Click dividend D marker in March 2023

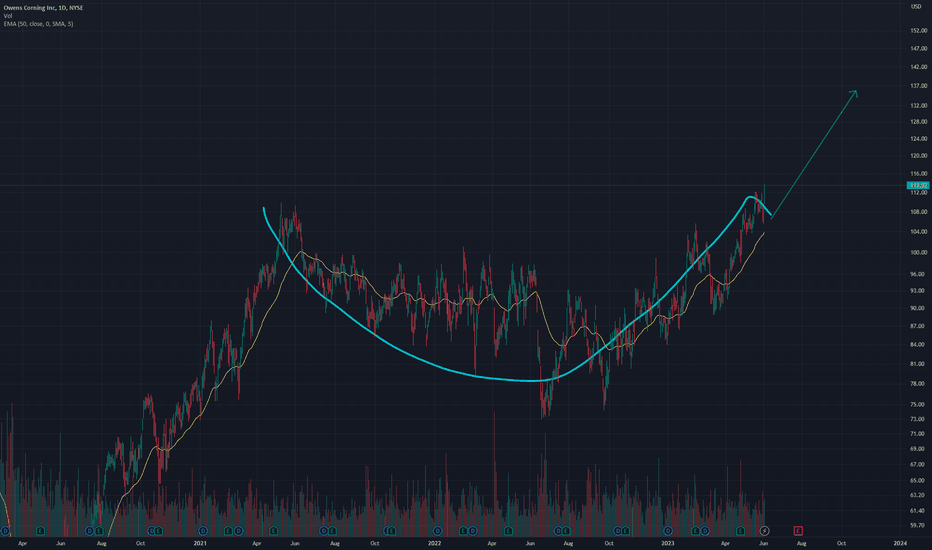(705, 530)
